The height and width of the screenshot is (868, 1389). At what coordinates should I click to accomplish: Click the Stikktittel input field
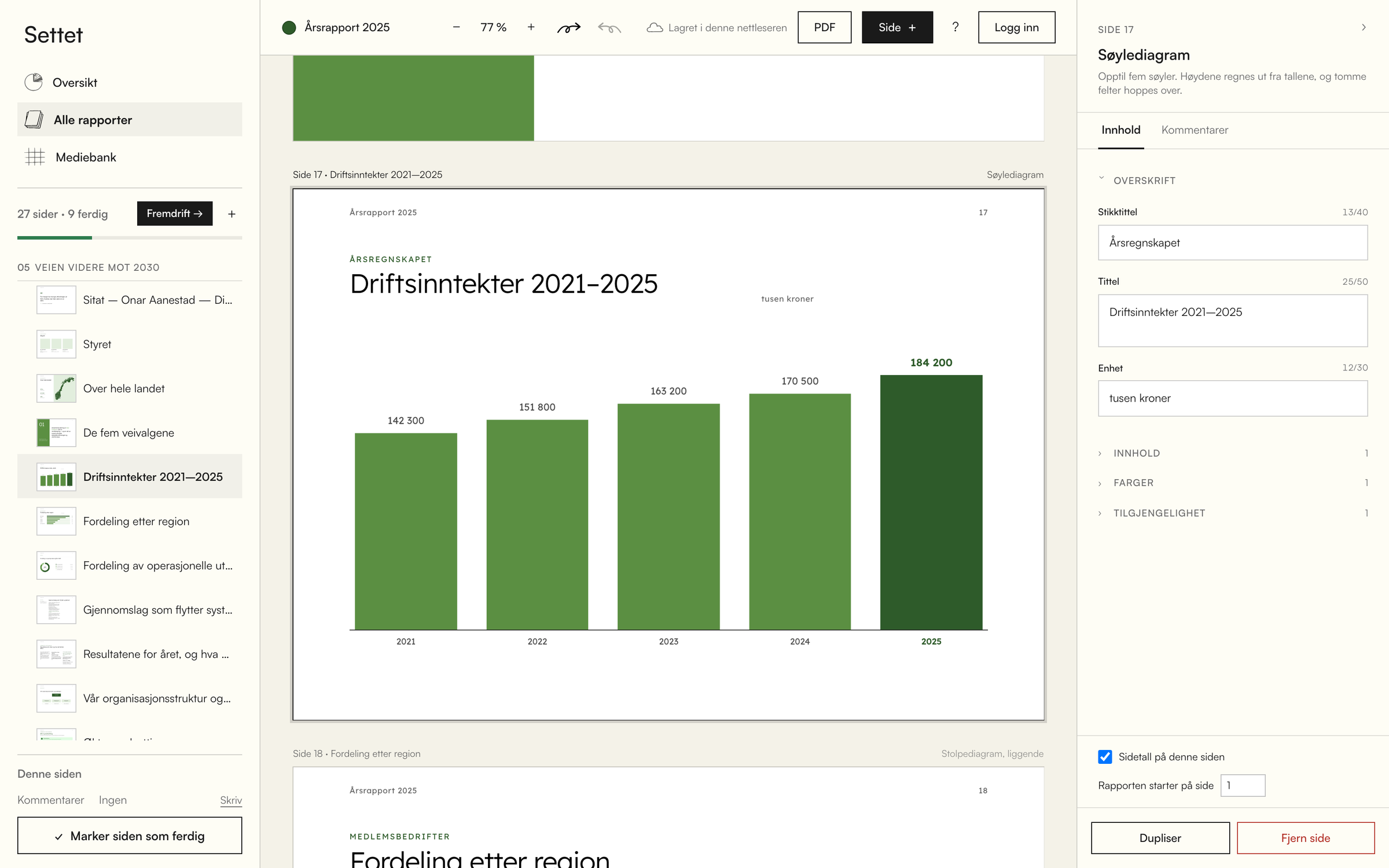pyautogui.click(x=1233, y=242)
